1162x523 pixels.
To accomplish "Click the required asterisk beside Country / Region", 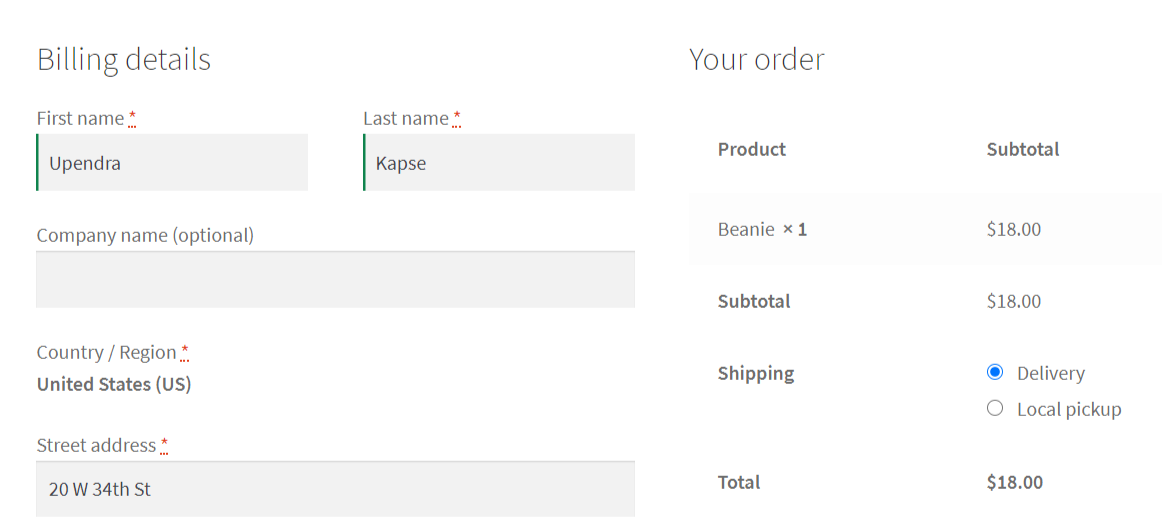I will tap(185, 352).
